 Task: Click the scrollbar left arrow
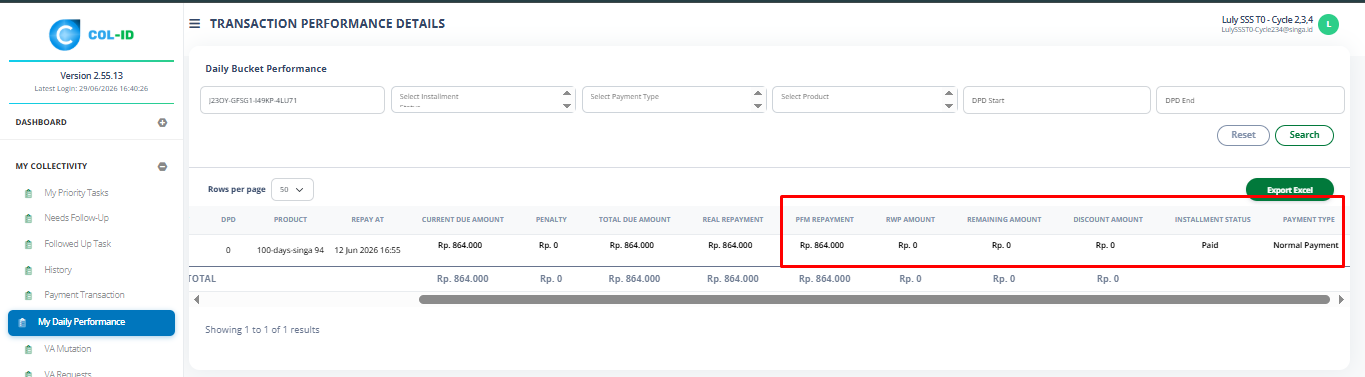(x=196, y=299)
